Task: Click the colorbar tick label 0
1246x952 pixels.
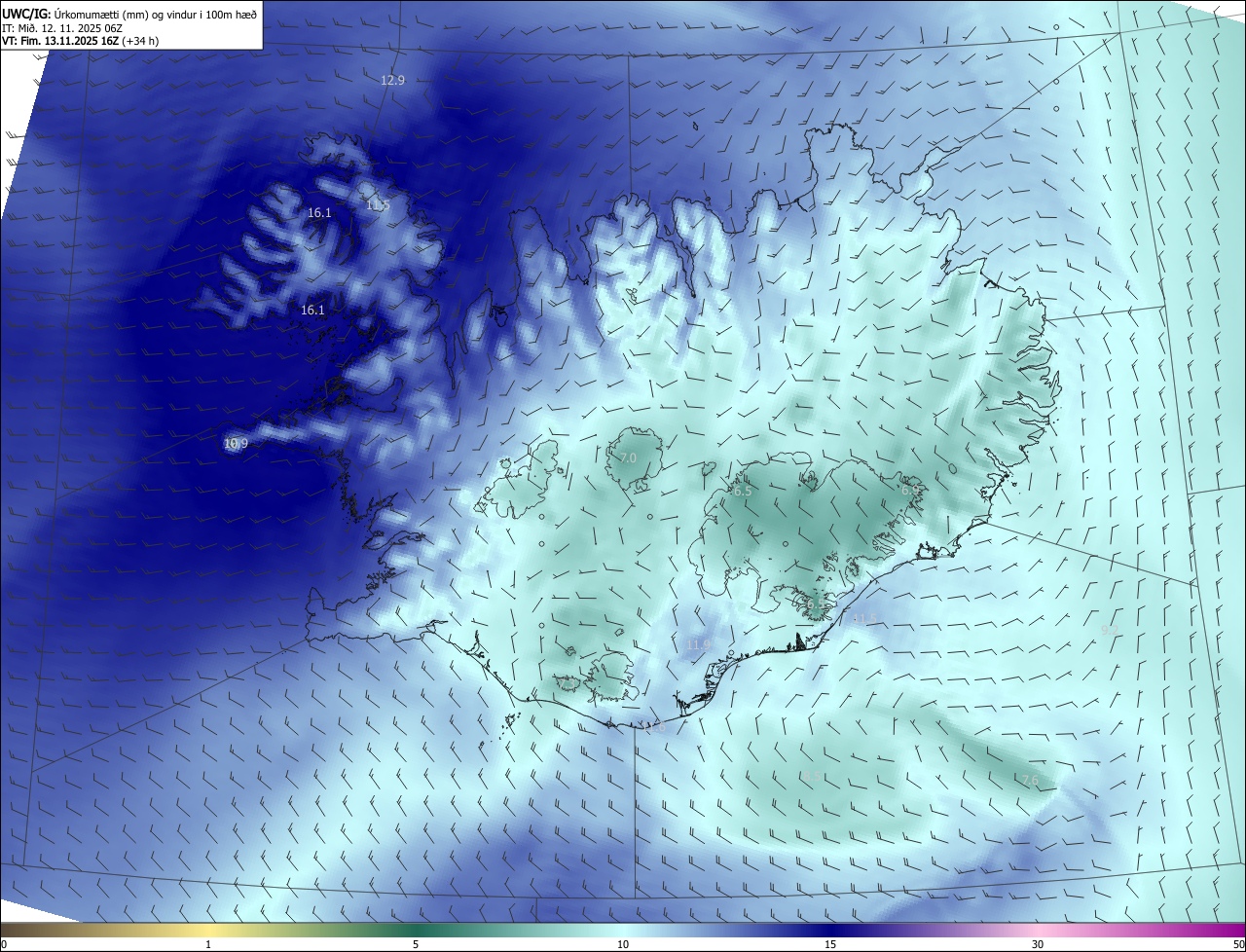Action: click(x=4, y=944)
